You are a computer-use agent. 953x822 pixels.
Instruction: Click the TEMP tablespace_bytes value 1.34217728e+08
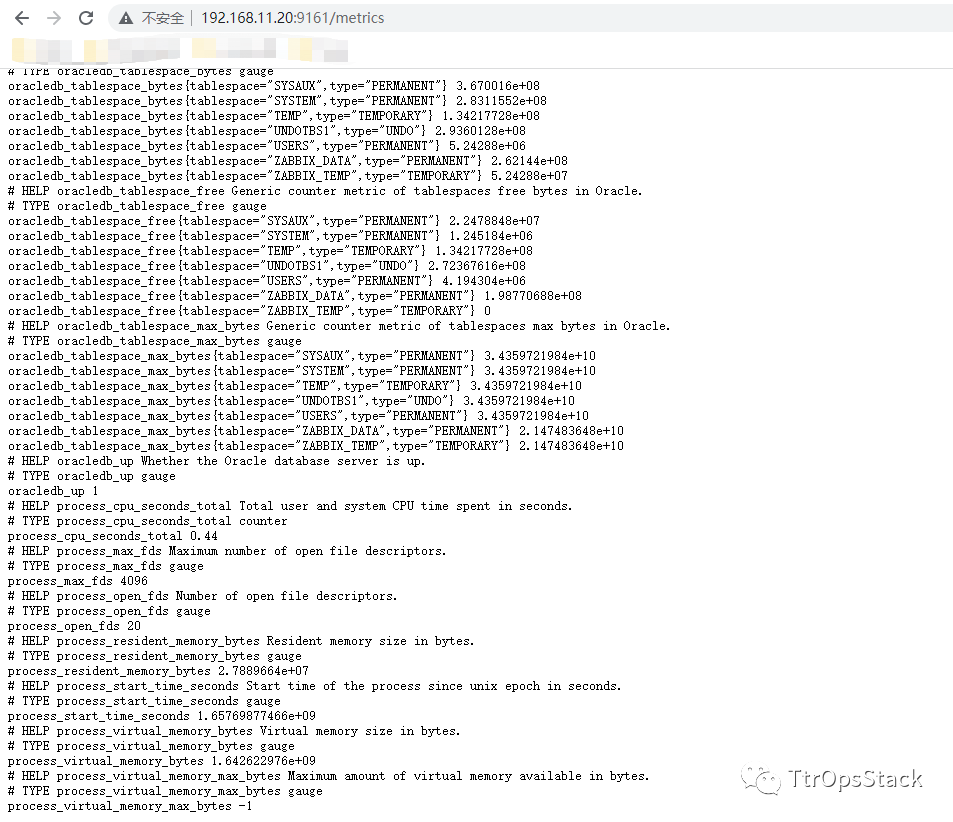pos(490,116)
